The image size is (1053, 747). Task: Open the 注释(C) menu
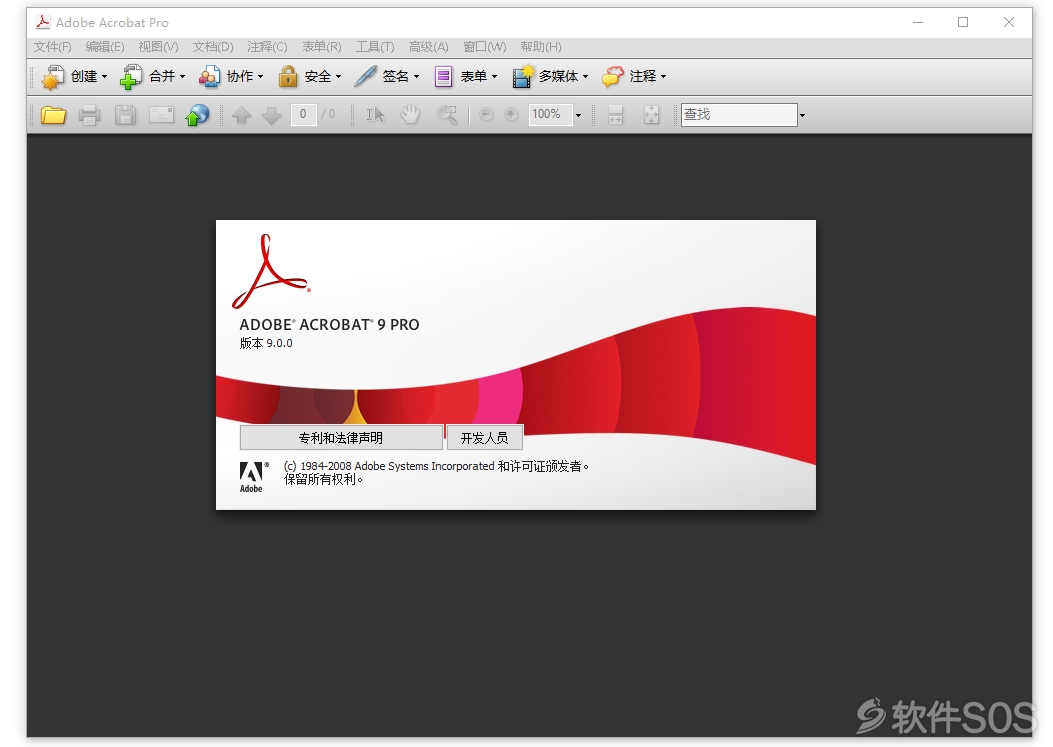tap(267, 47)
